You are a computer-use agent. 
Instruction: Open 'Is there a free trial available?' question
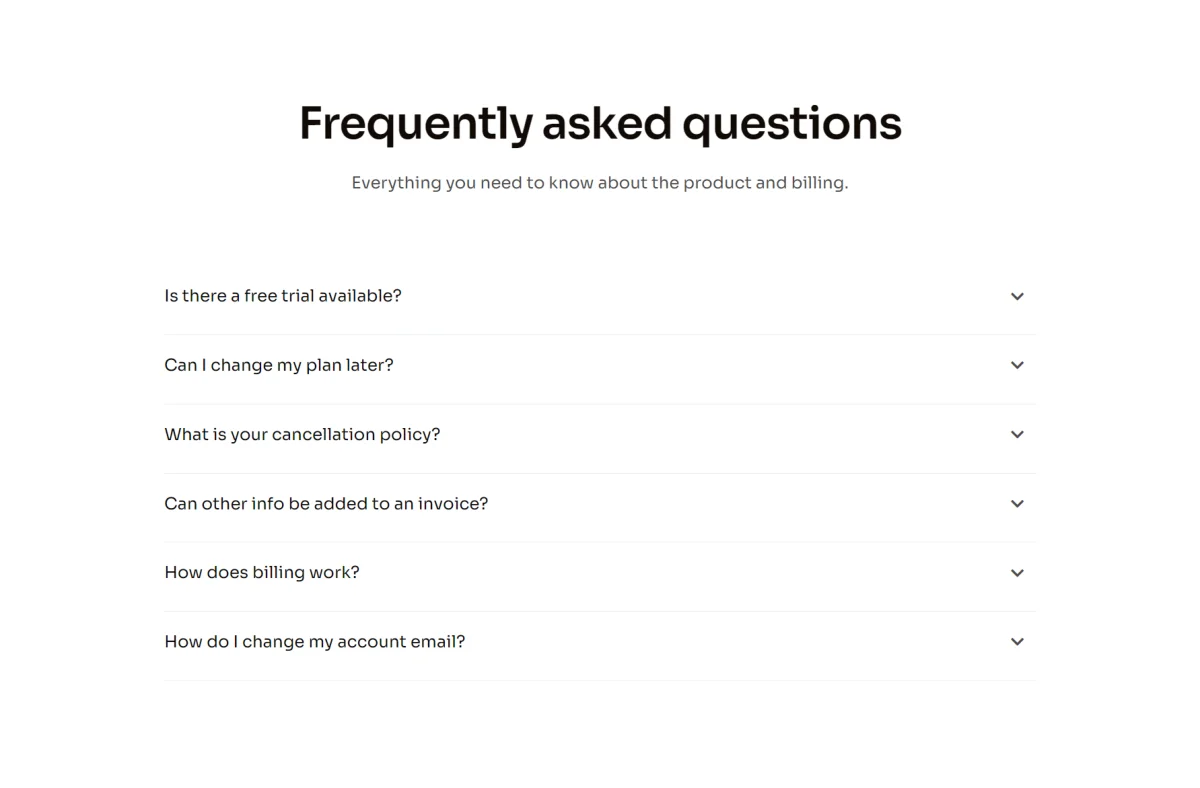point(283,296)
